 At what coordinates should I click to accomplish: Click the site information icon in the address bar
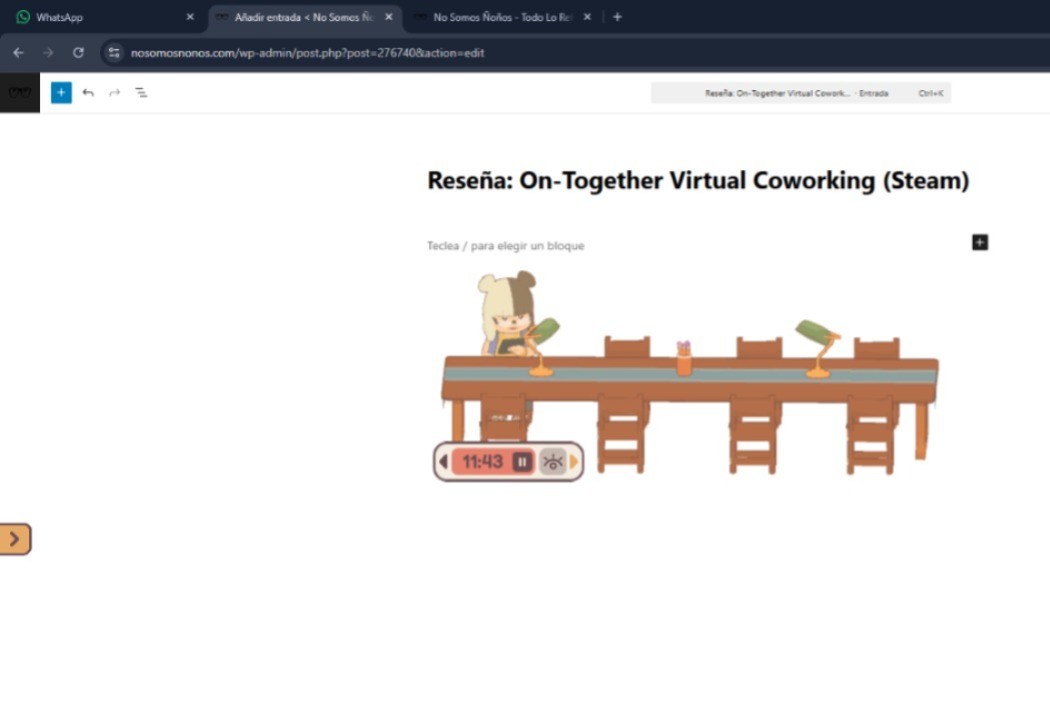(113, 52)
